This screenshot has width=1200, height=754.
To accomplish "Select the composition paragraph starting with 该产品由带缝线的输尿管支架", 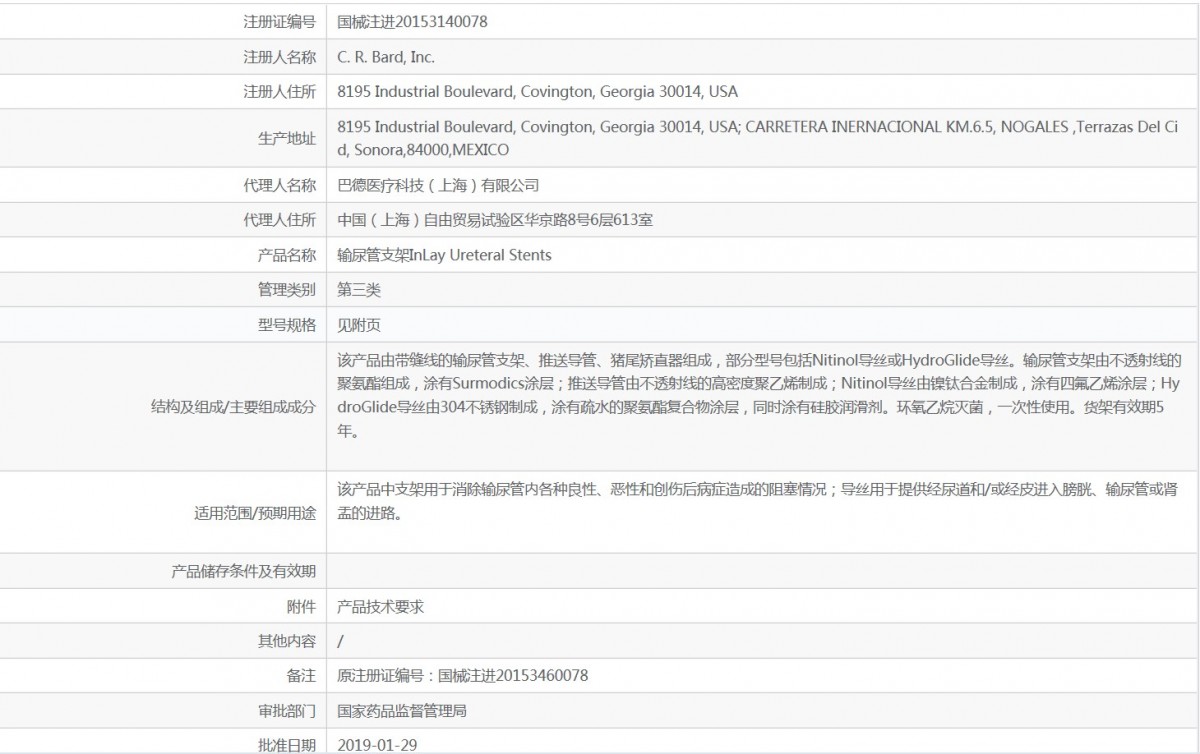I will pos(760,396).
